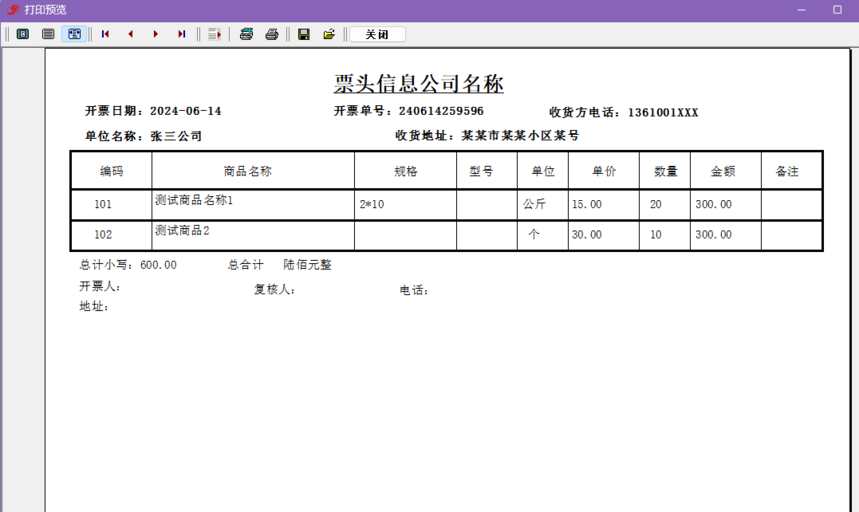This screenshot has height=512, width=859.
Task: Click the 地址 label
Action: click(x=94, y=307)
